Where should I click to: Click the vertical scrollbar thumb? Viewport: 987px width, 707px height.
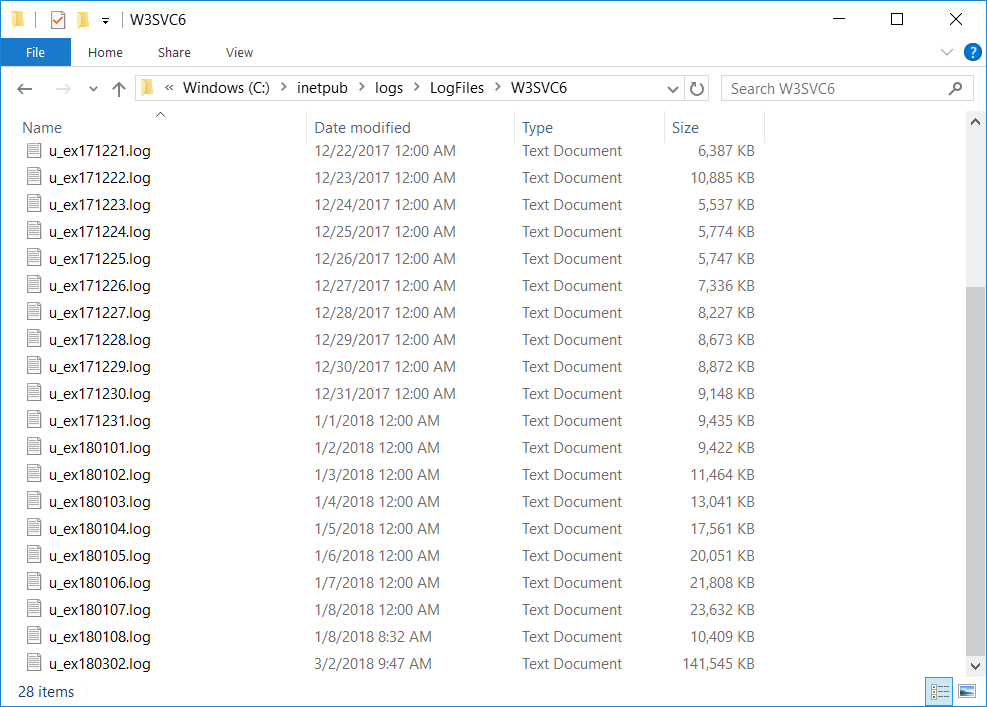(975, 470)
